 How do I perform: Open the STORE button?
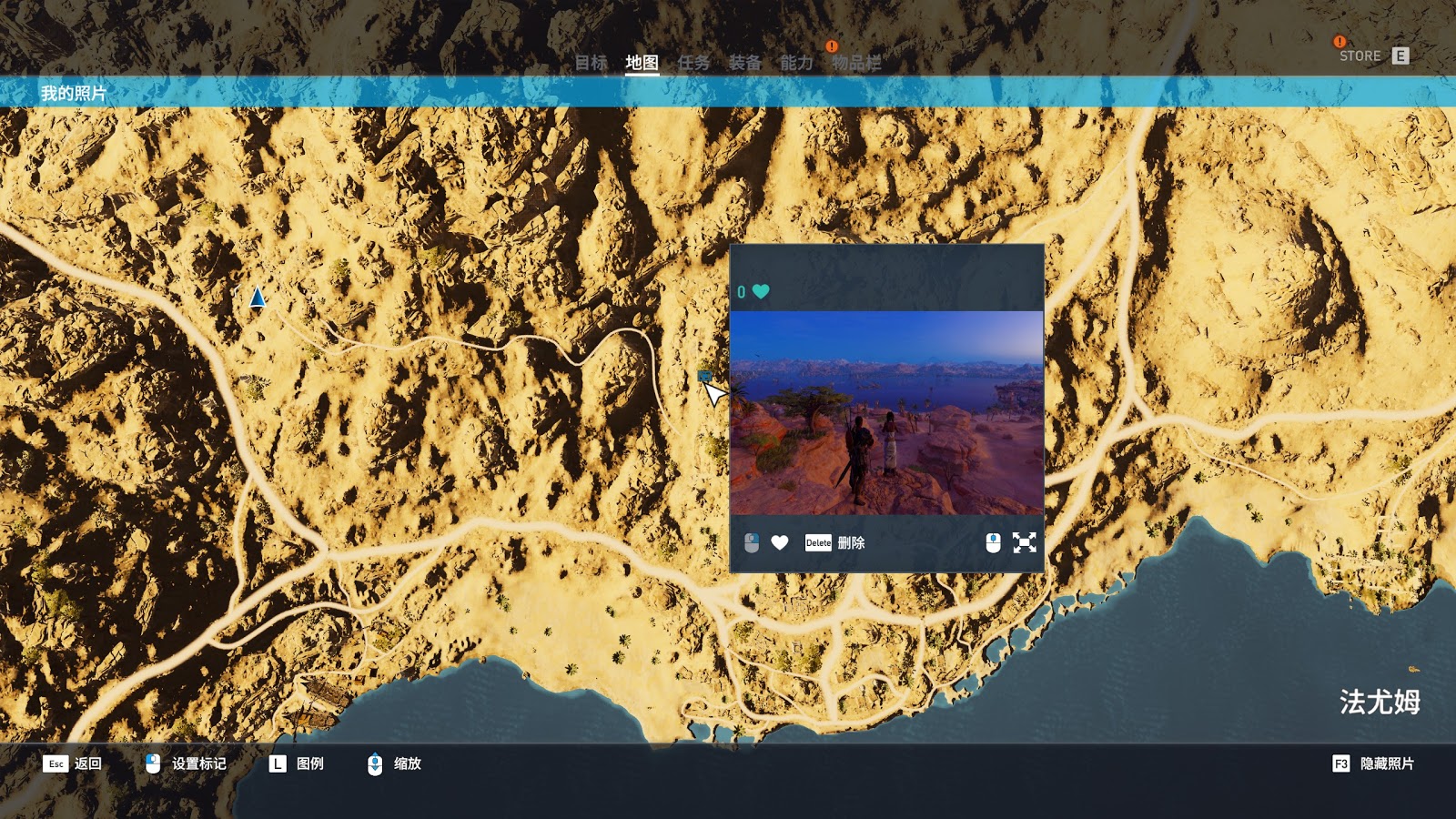[1360, 56]
